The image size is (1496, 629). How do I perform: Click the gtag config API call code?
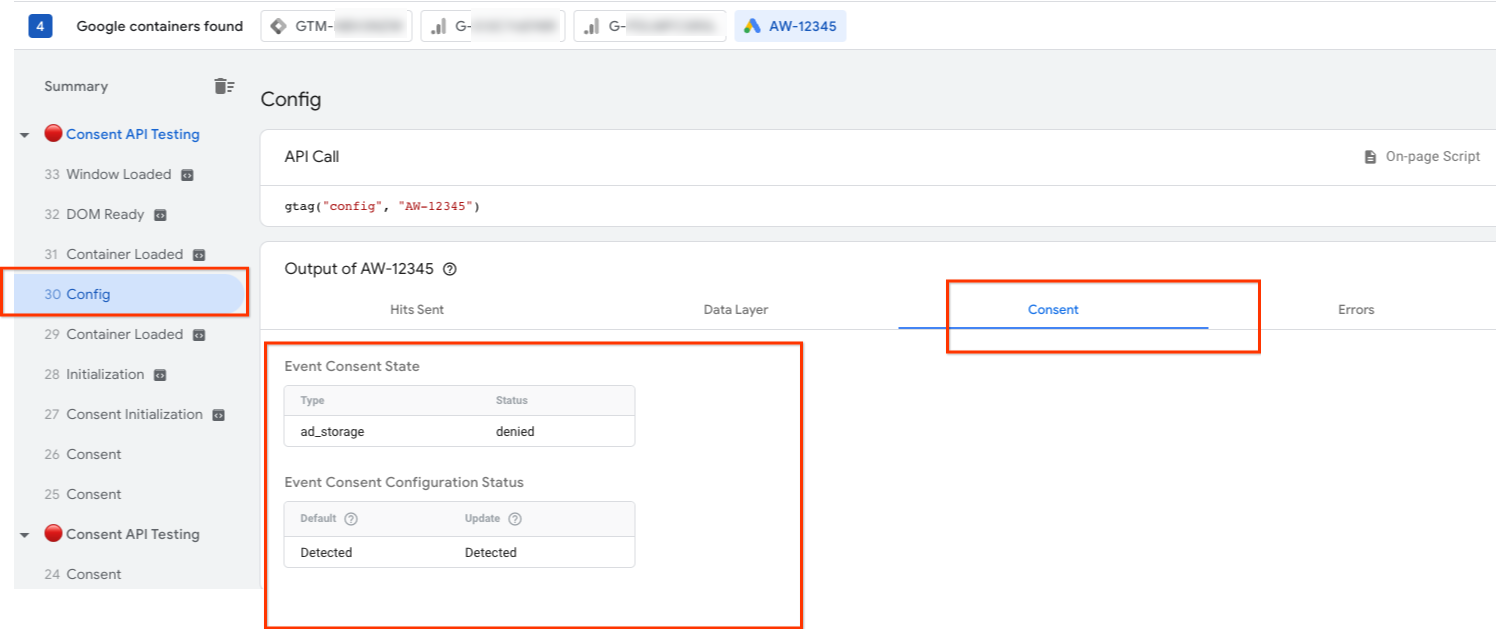[382, 207]
